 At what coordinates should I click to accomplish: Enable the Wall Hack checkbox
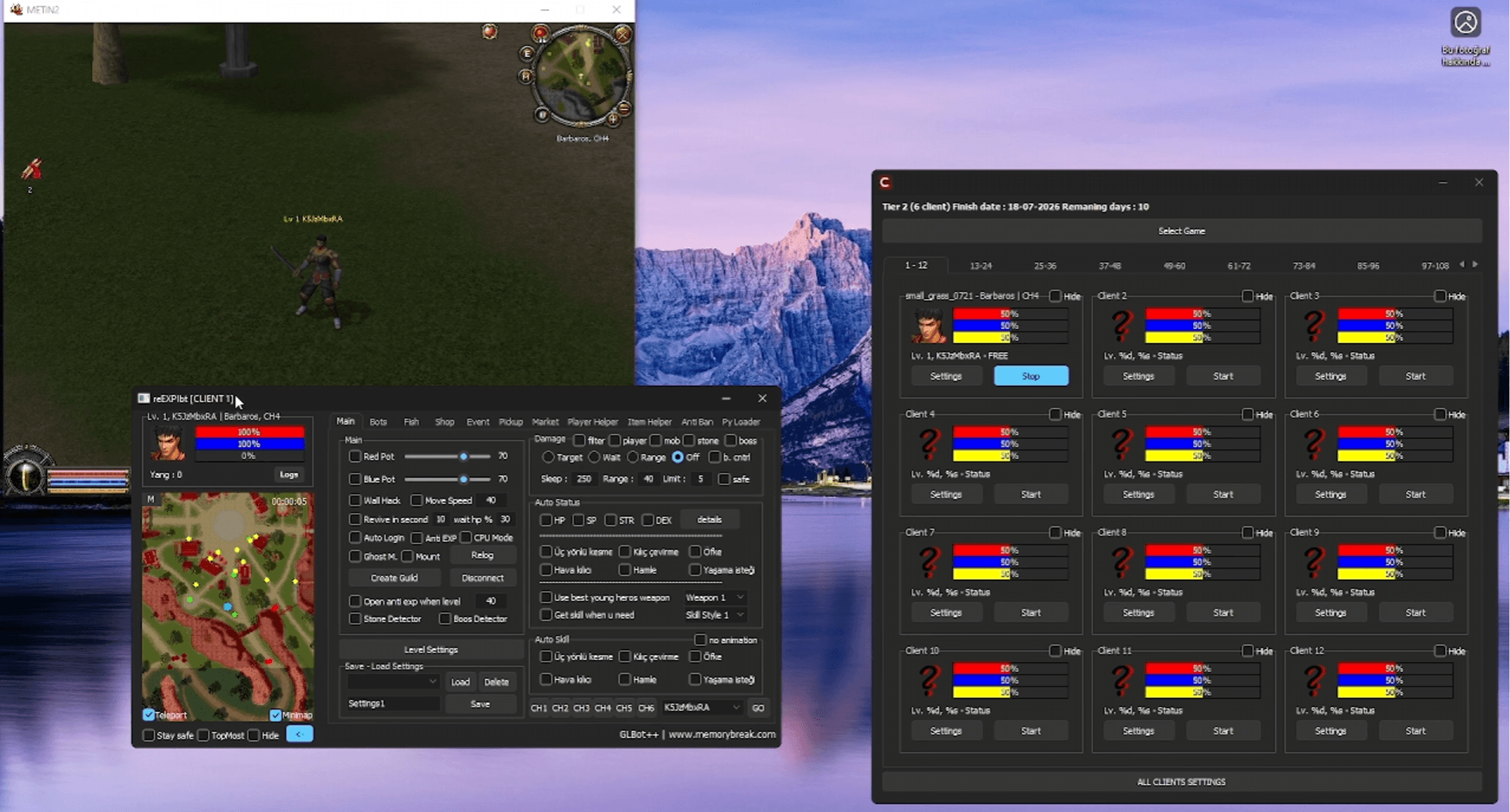355,501
